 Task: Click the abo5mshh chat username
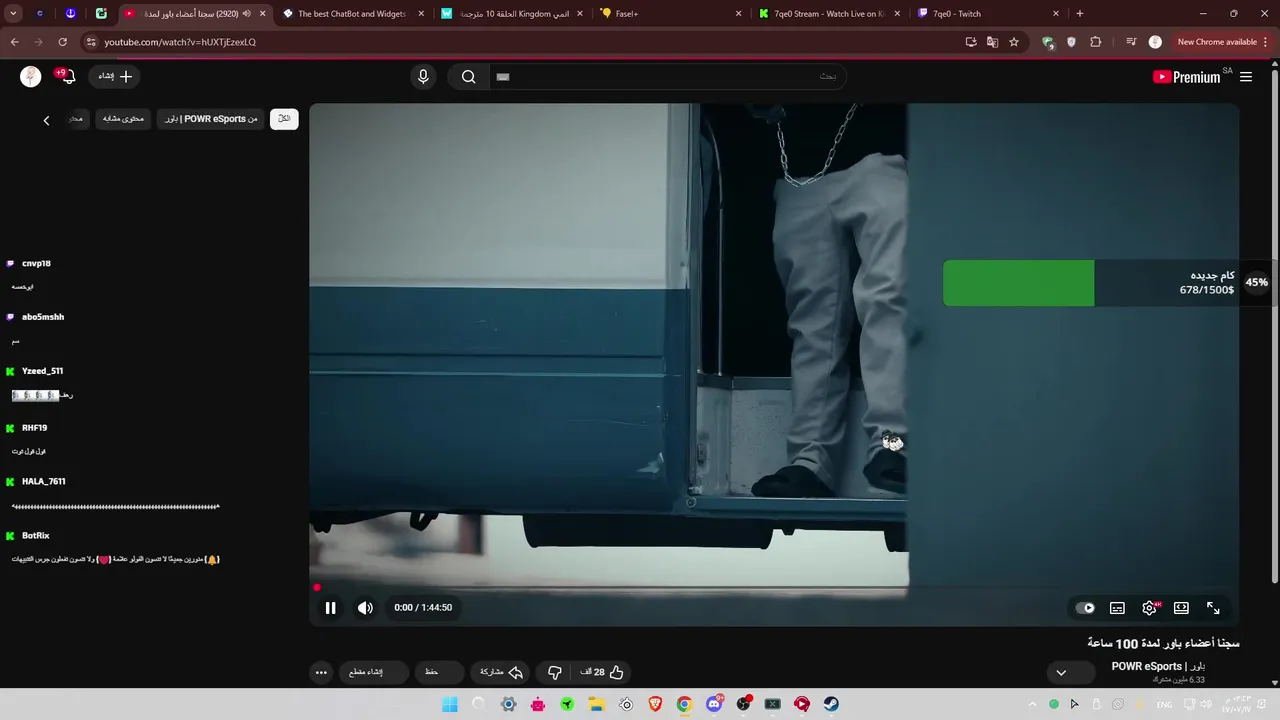(x=43, y=317)
